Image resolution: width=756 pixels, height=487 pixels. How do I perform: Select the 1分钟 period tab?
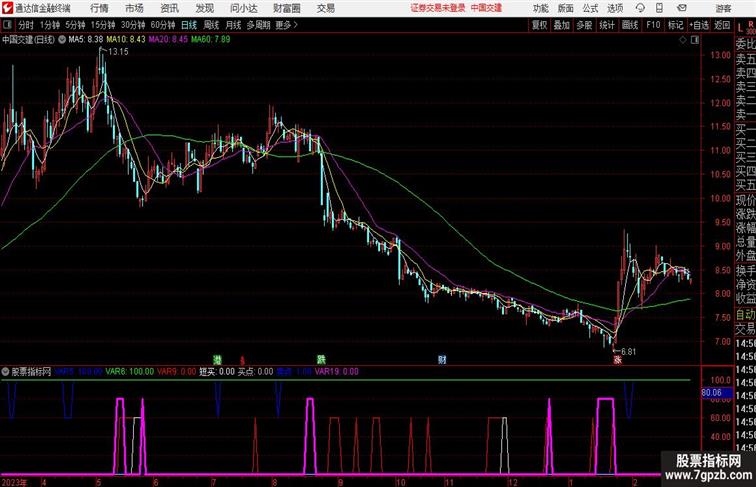coord(50,25)
